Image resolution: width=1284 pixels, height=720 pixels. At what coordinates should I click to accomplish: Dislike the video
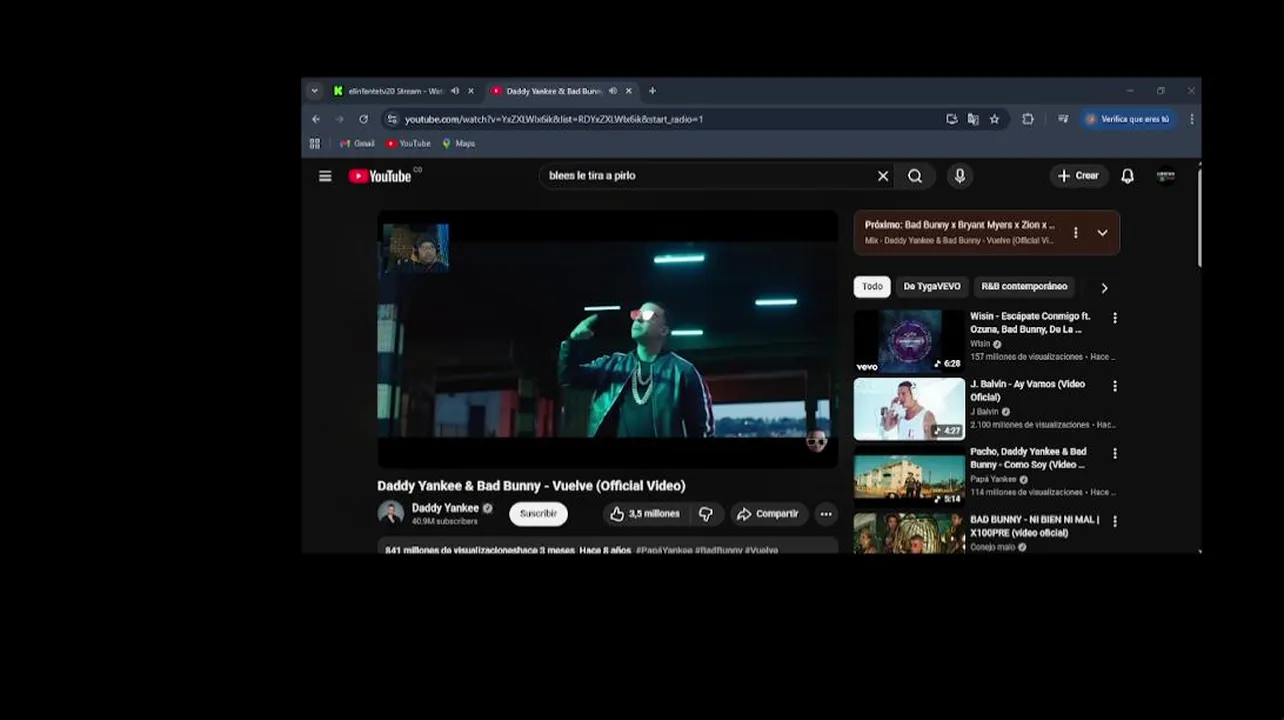pos(706,514)
